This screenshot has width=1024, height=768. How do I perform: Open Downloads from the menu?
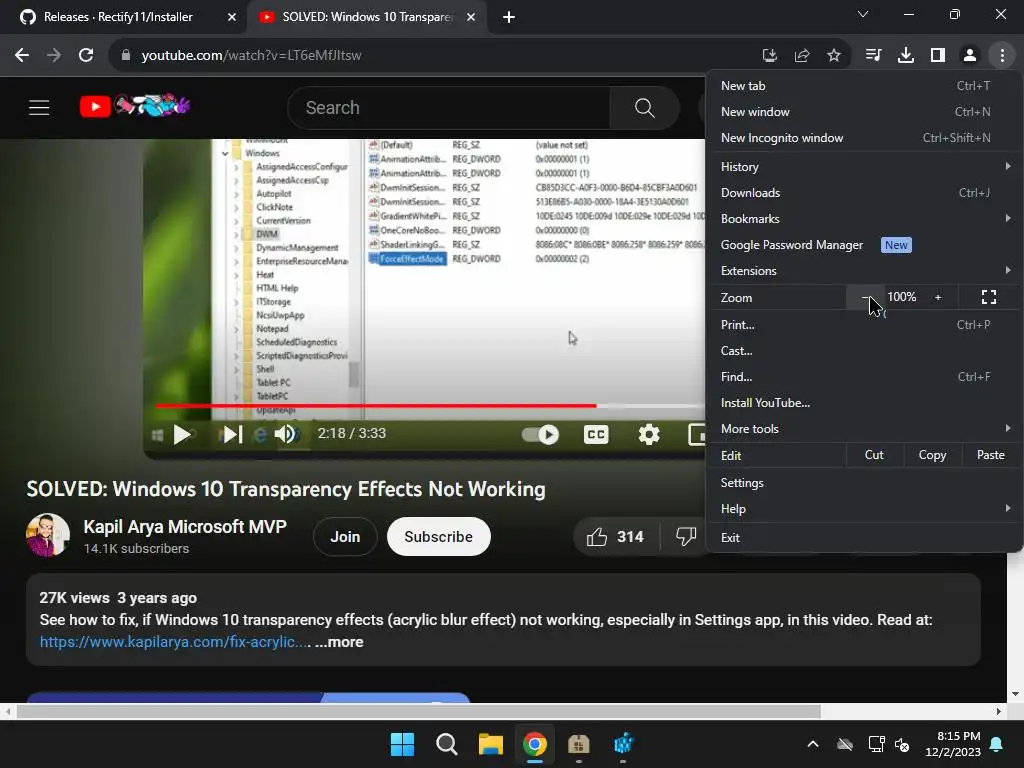point(863,193)
